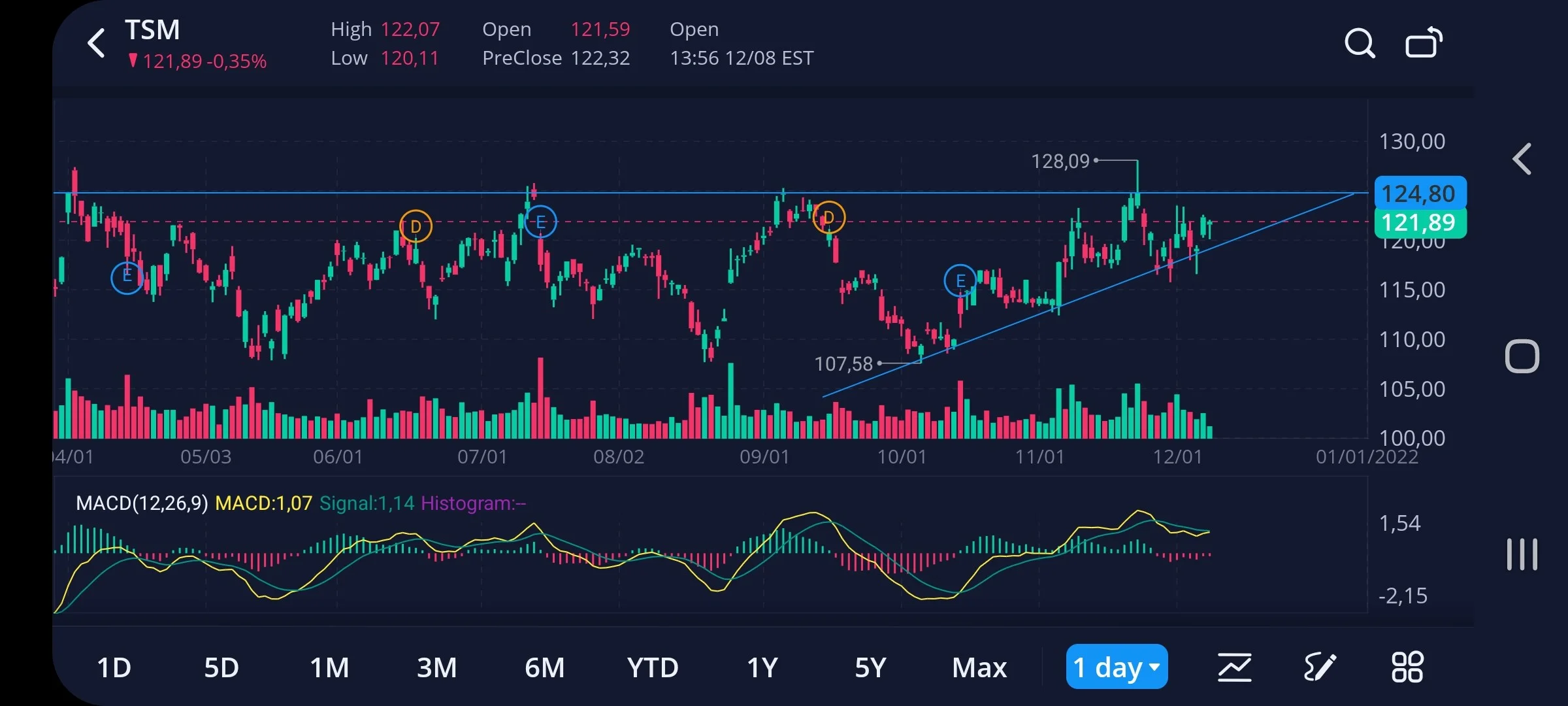This screenshot has width=1568, height=706.
Task: Tap the 11/01 date axis label
Action: [x=1039, y=457]
